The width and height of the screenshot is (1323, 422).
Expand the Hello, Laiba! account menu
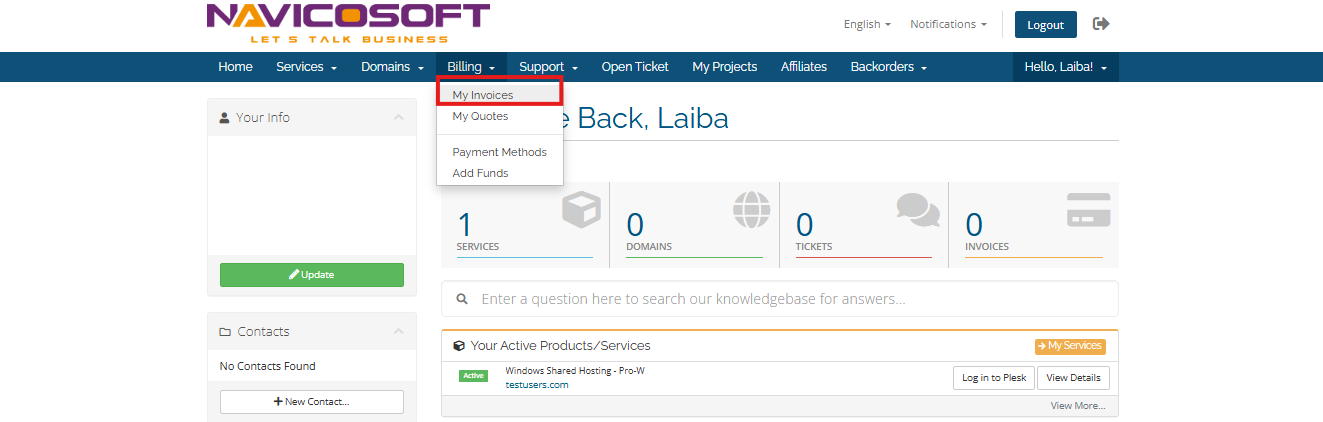[x=1065, y=67]
